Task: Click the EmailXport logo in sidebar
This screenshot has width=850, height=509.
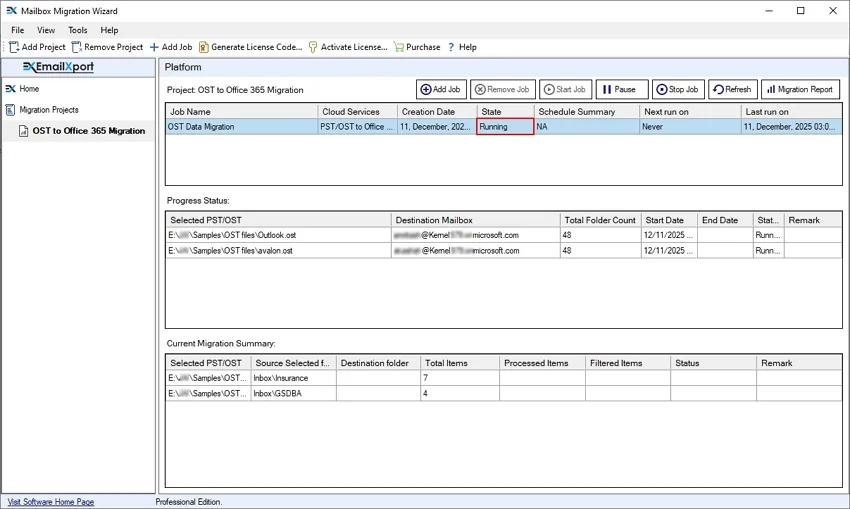Action: point(59,67)
